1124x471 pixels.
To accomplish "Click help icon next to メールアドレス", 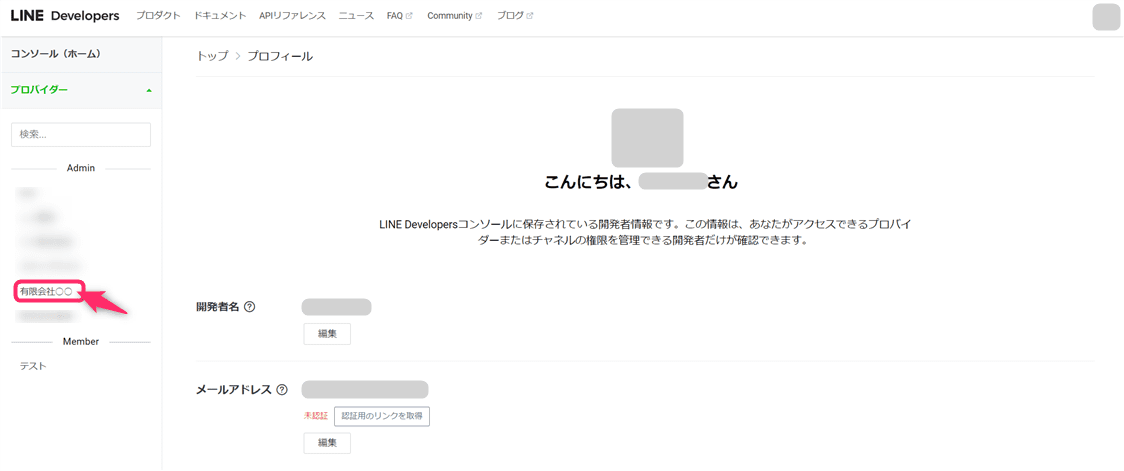I will 282,390.
